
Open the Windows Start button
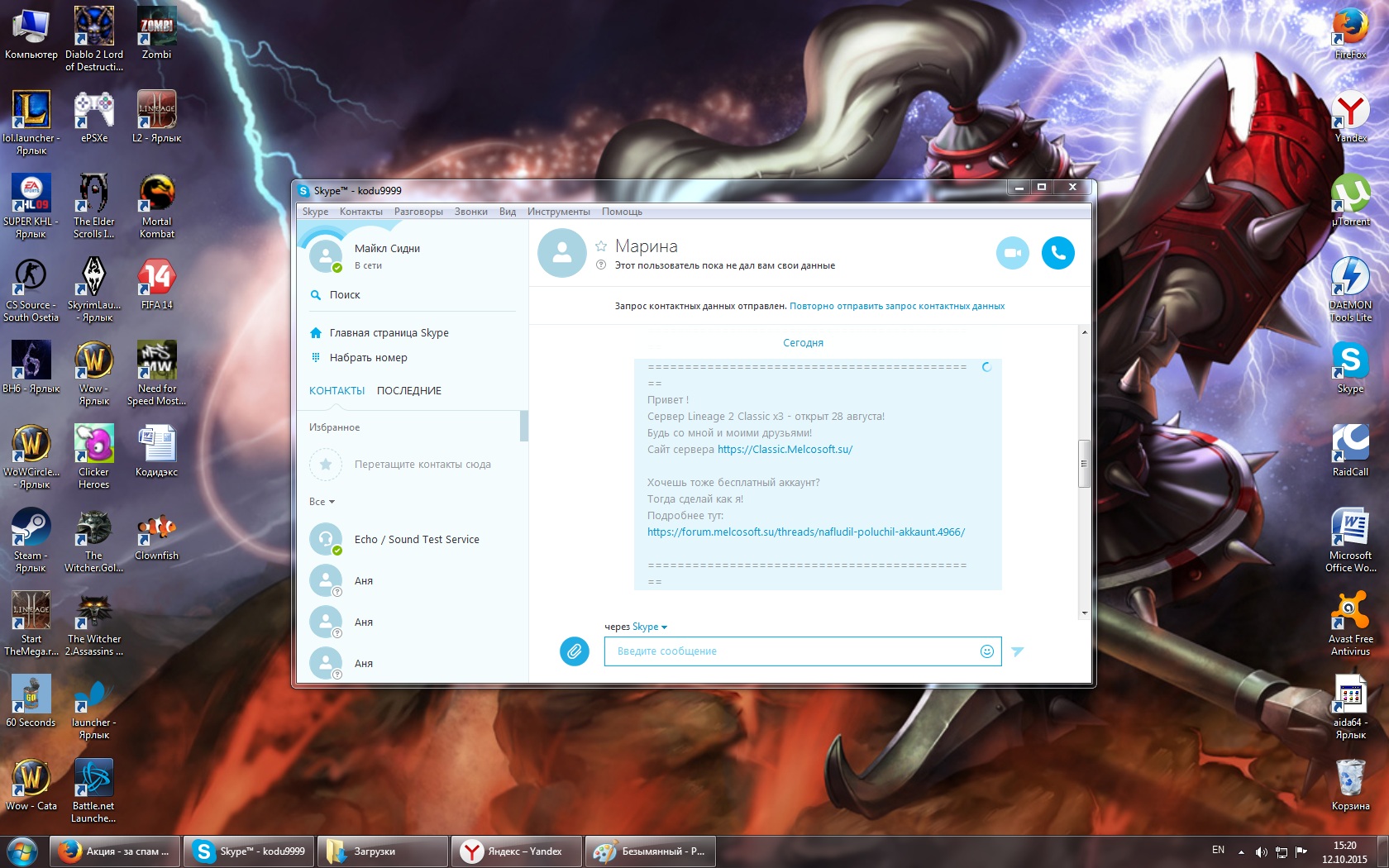tap(21, 851)
